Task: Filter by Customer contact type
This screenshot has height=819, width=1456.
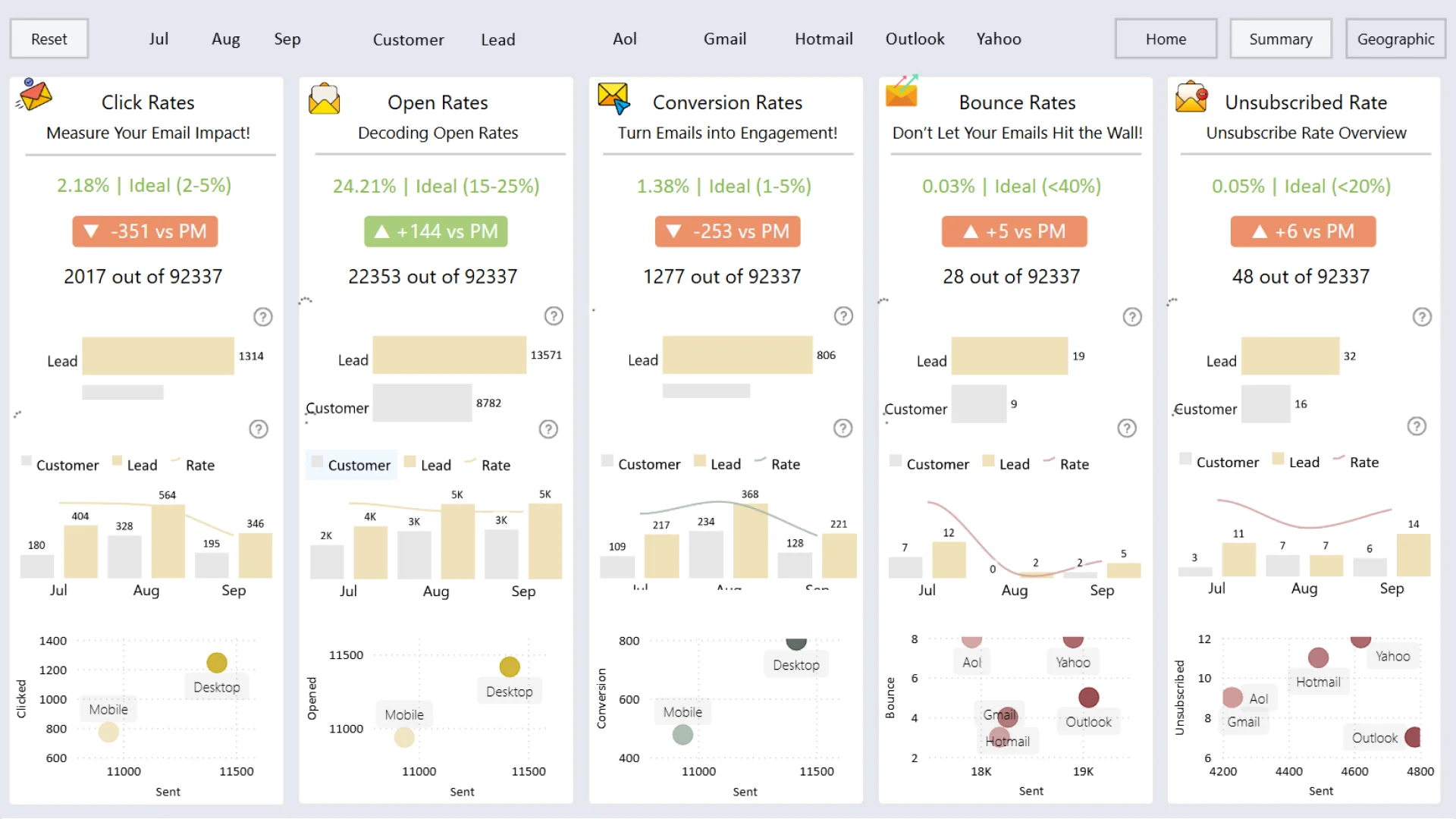Action: pos(408,39)
